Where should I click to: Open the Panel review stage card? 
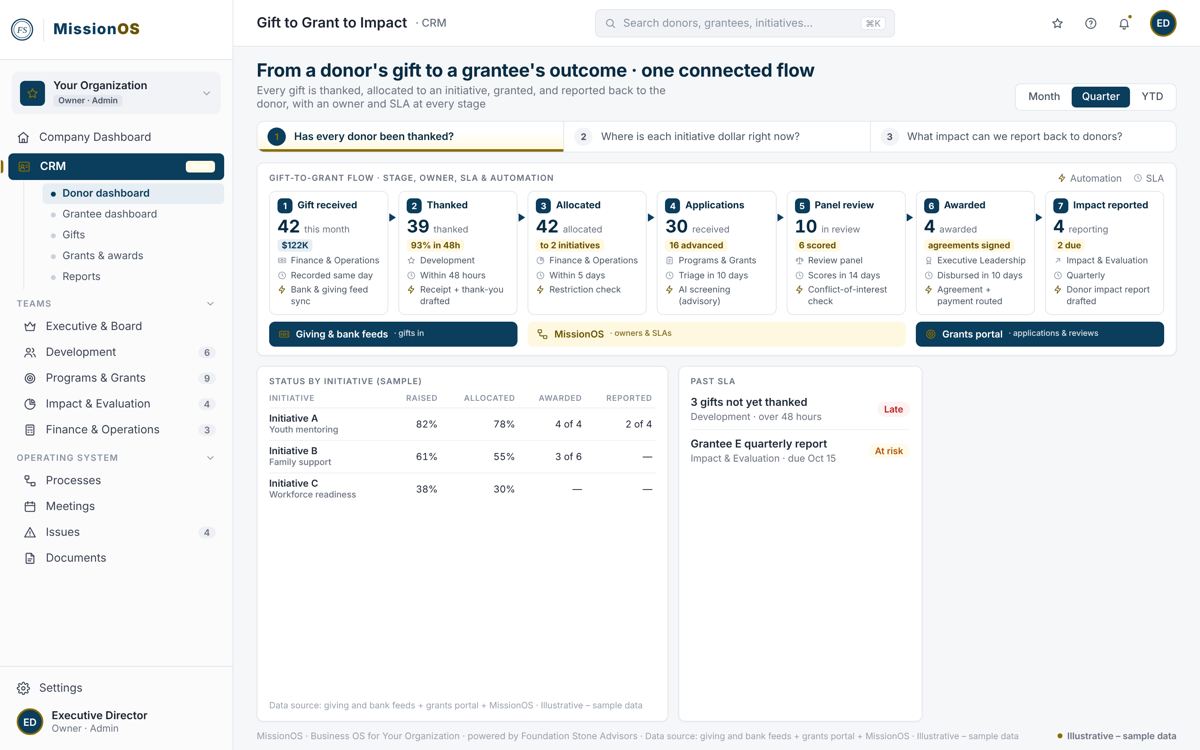pos(846,253)
